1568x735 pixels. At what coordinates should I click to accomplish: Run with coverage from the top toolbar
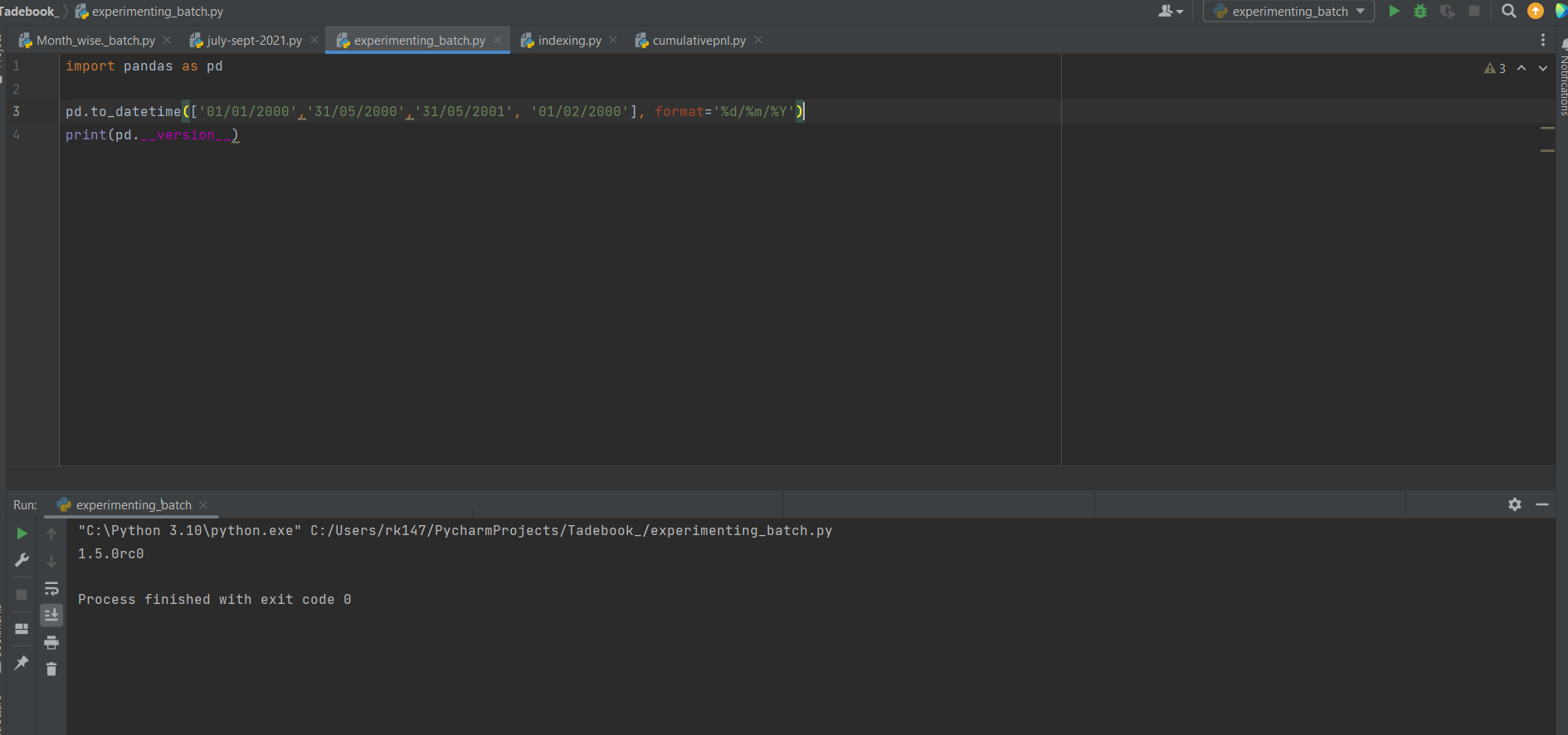click(1448, 11)
